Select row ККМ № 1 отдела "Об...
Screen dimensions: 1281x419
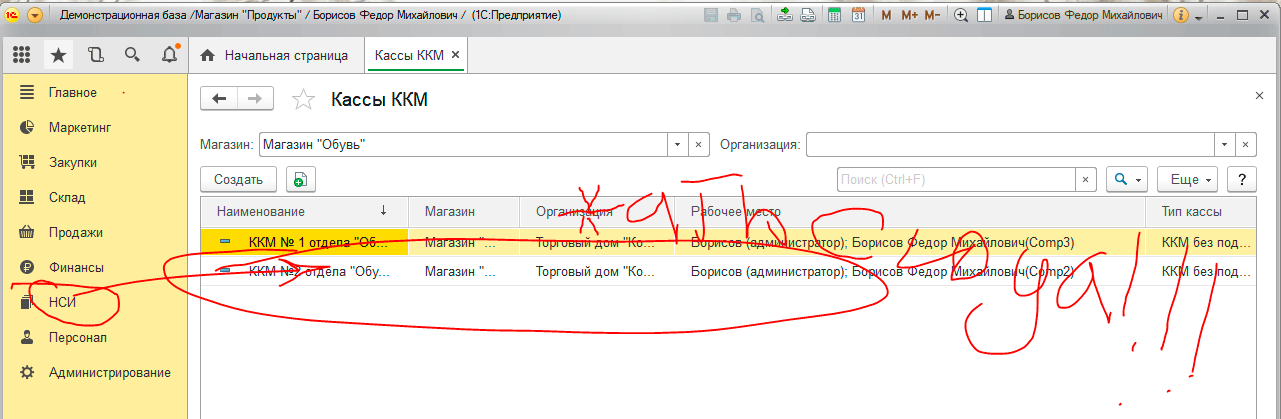pos(728,241)
